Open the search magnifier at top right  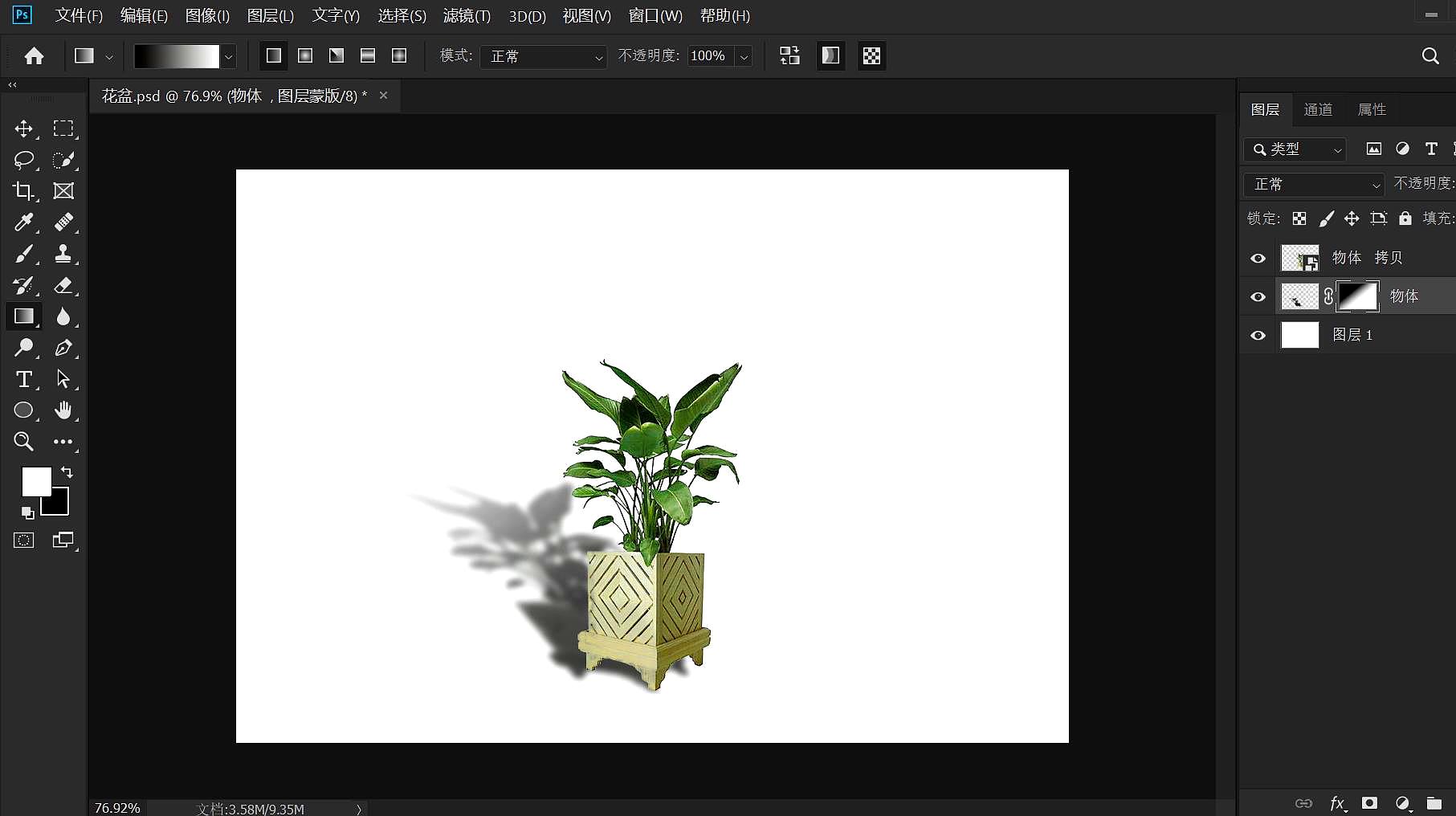(1430, 55)
